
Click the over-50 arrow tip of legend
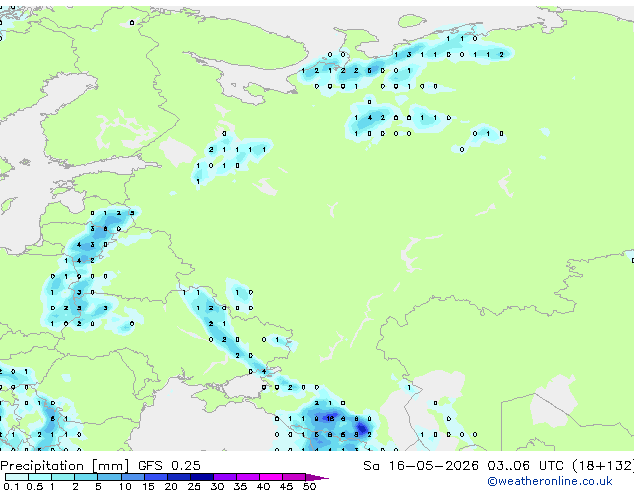point(317,478)
